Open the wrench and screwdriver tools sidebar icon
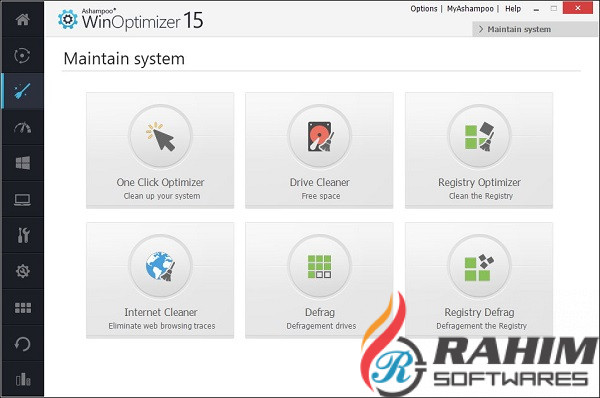Viewport: 600px width, 398px height. (23, 235)
